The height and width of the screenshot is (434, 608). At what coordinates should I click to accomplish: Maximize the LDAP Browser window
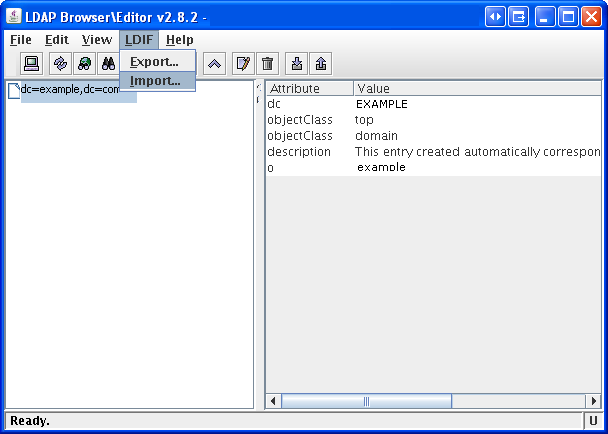568,17
